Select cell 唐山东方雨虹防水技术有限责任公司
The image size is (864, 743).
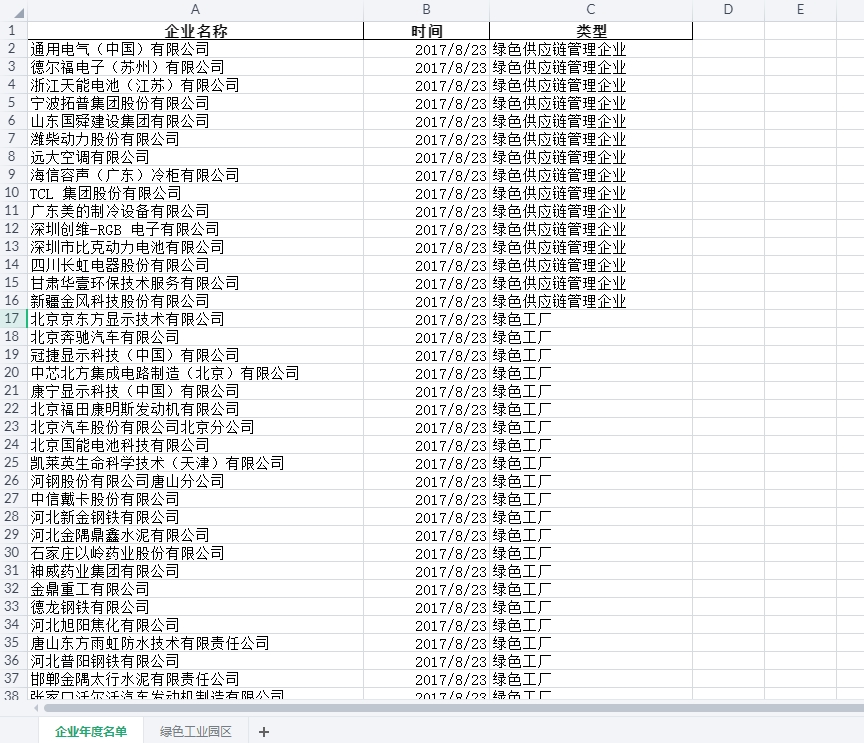pyautogui.click(x=196, y=643)
